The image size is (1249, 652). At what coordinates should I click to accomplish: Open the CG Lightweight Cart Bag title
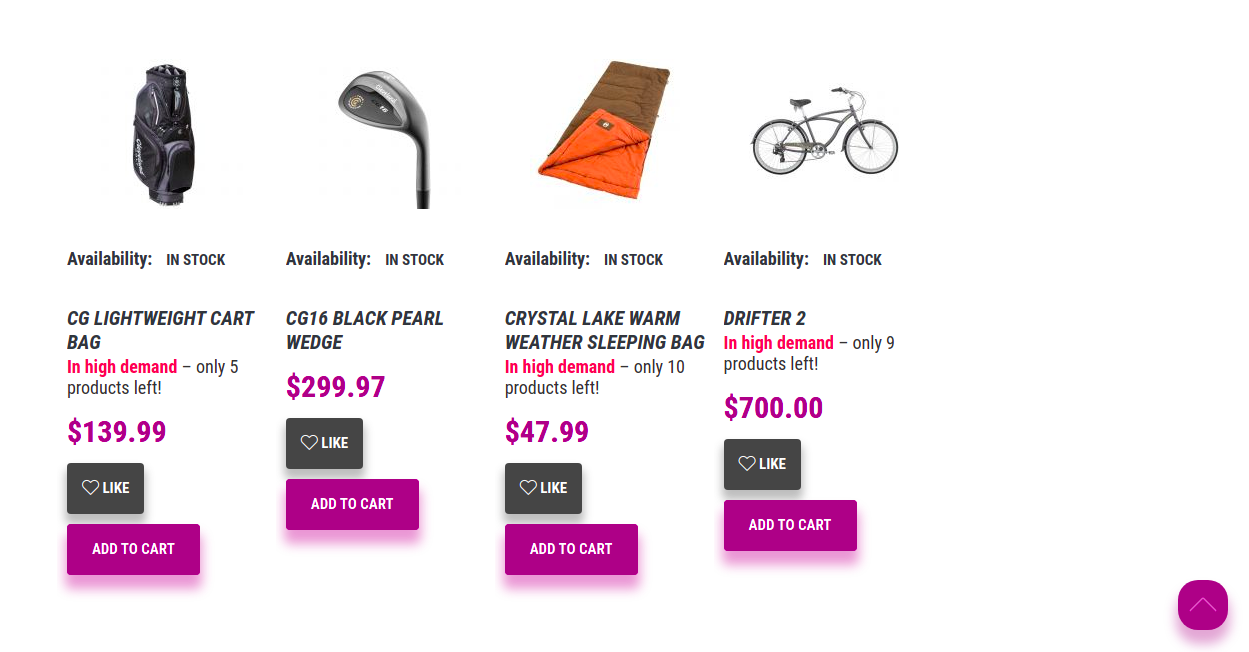[x=161, y=330]
